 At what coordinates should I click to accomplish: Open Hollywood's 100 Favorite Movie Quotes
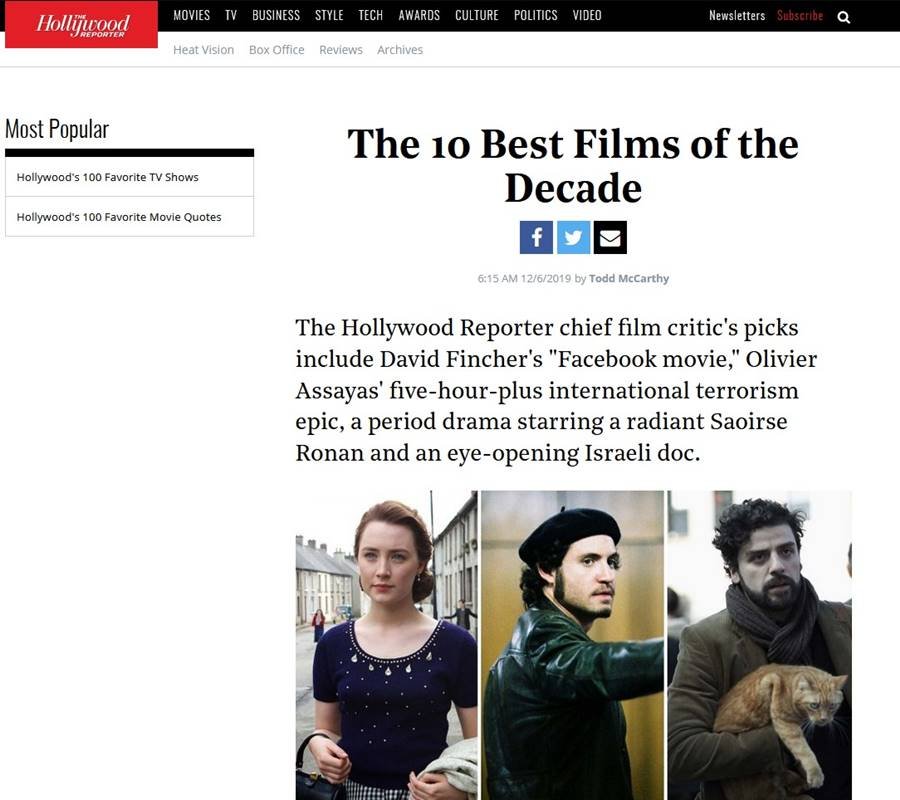coord(129,217)
